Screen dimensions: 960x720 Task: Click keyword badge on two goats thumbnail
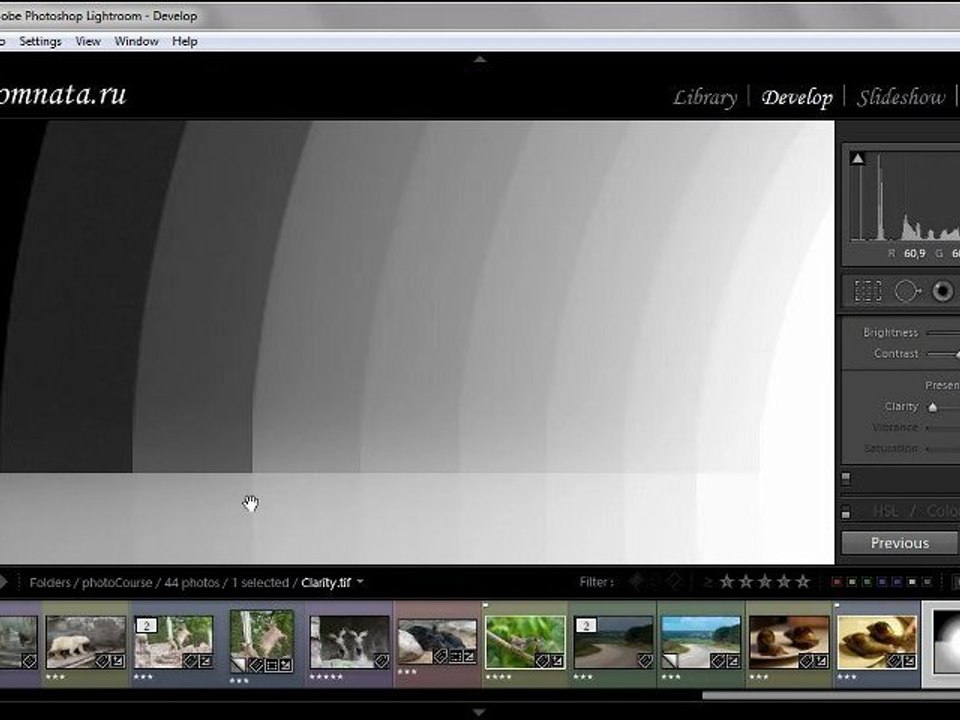(381, 661)
